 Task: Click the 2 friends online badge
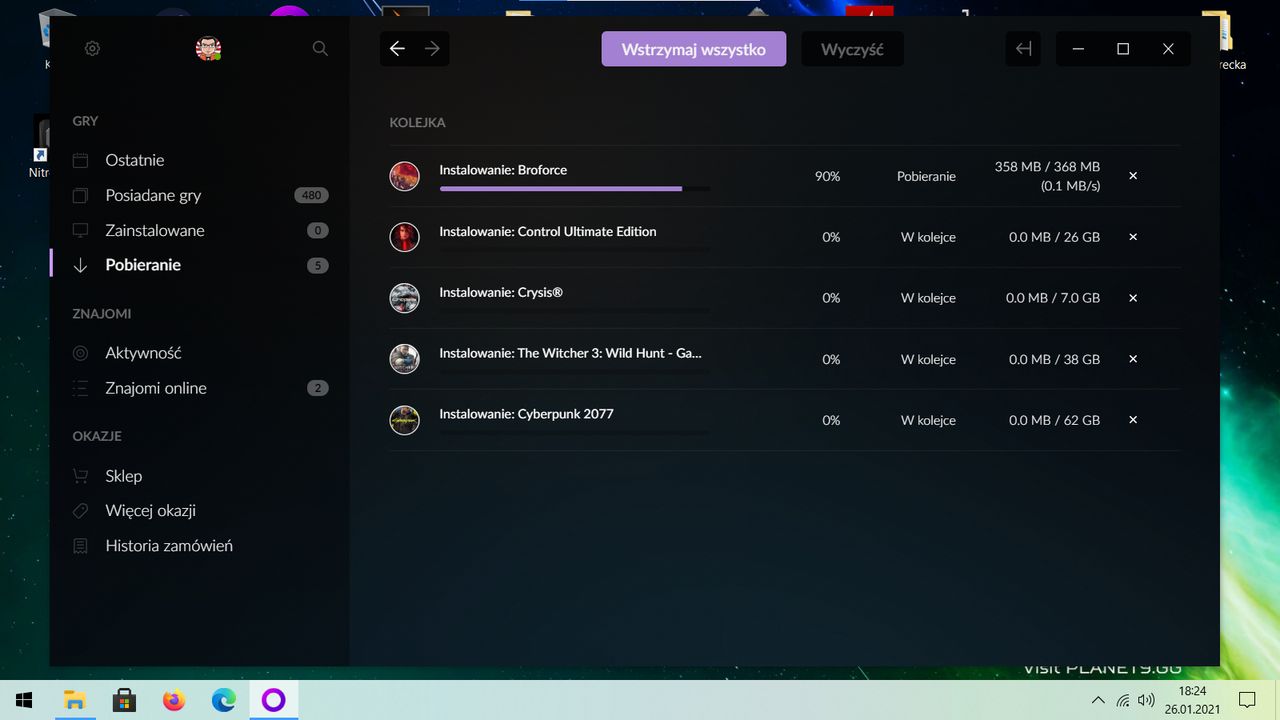pos(318,388)
